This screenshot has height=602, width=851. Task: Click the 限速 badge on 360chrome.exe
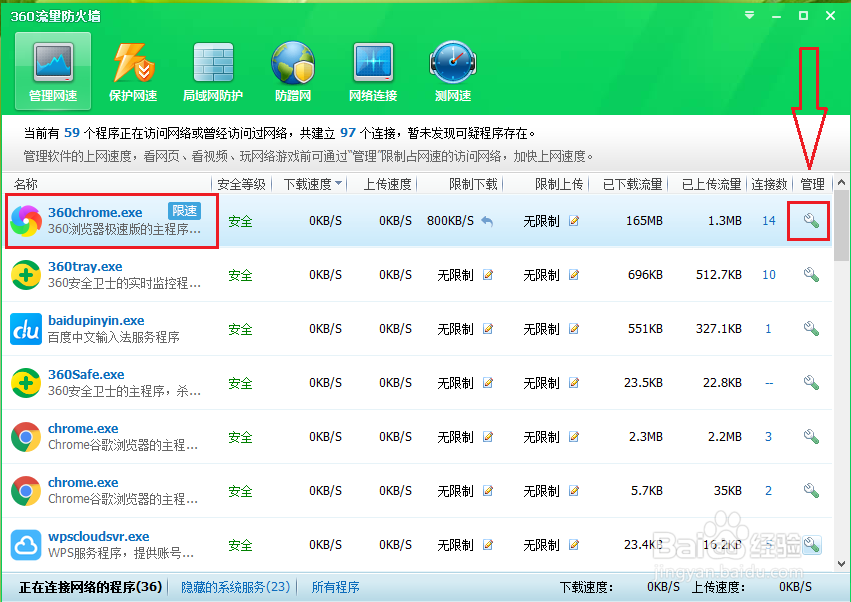(185, 211)
